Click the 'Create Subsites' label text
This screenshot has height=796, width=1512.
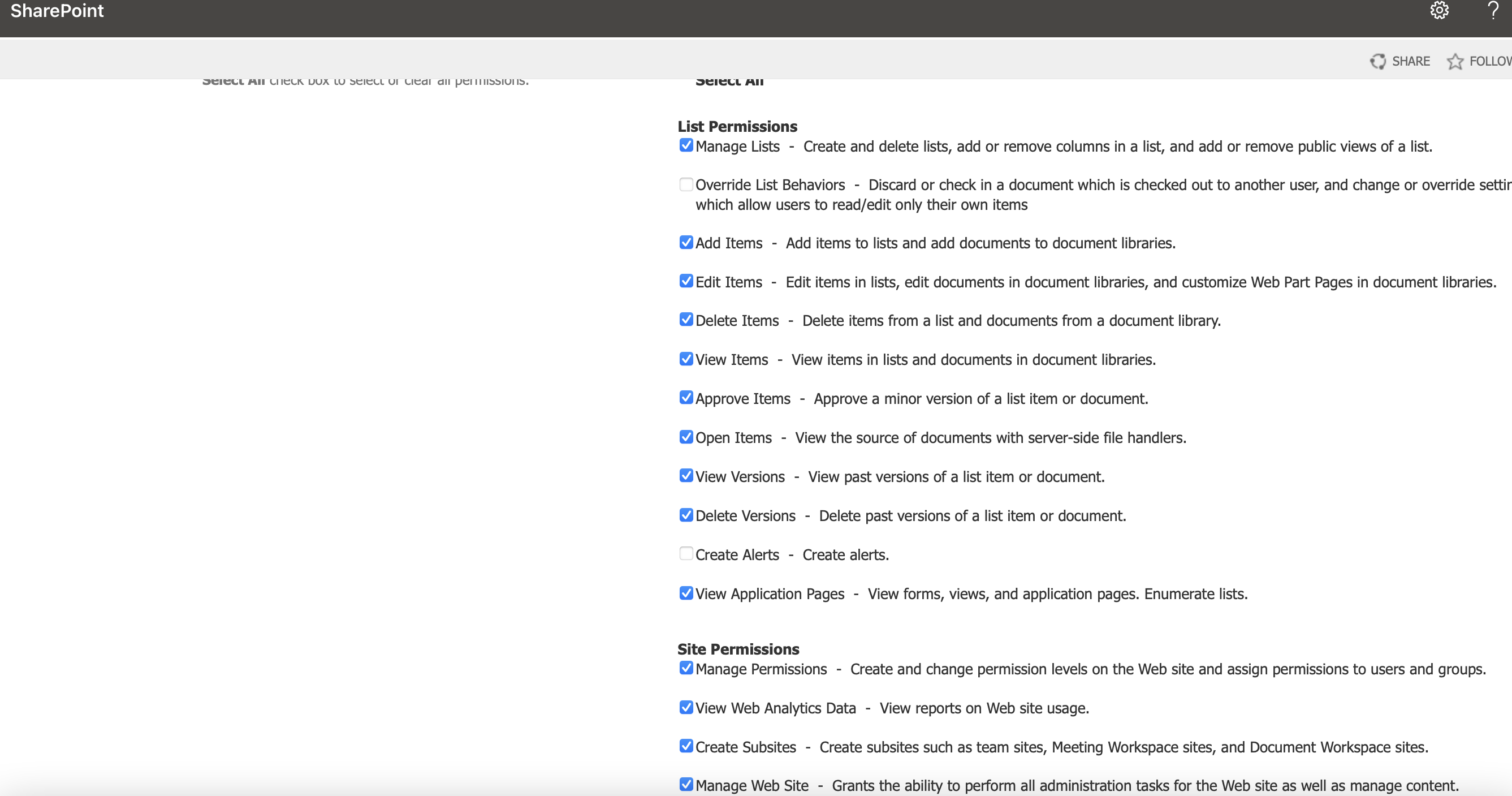click(x=746, y=747)
